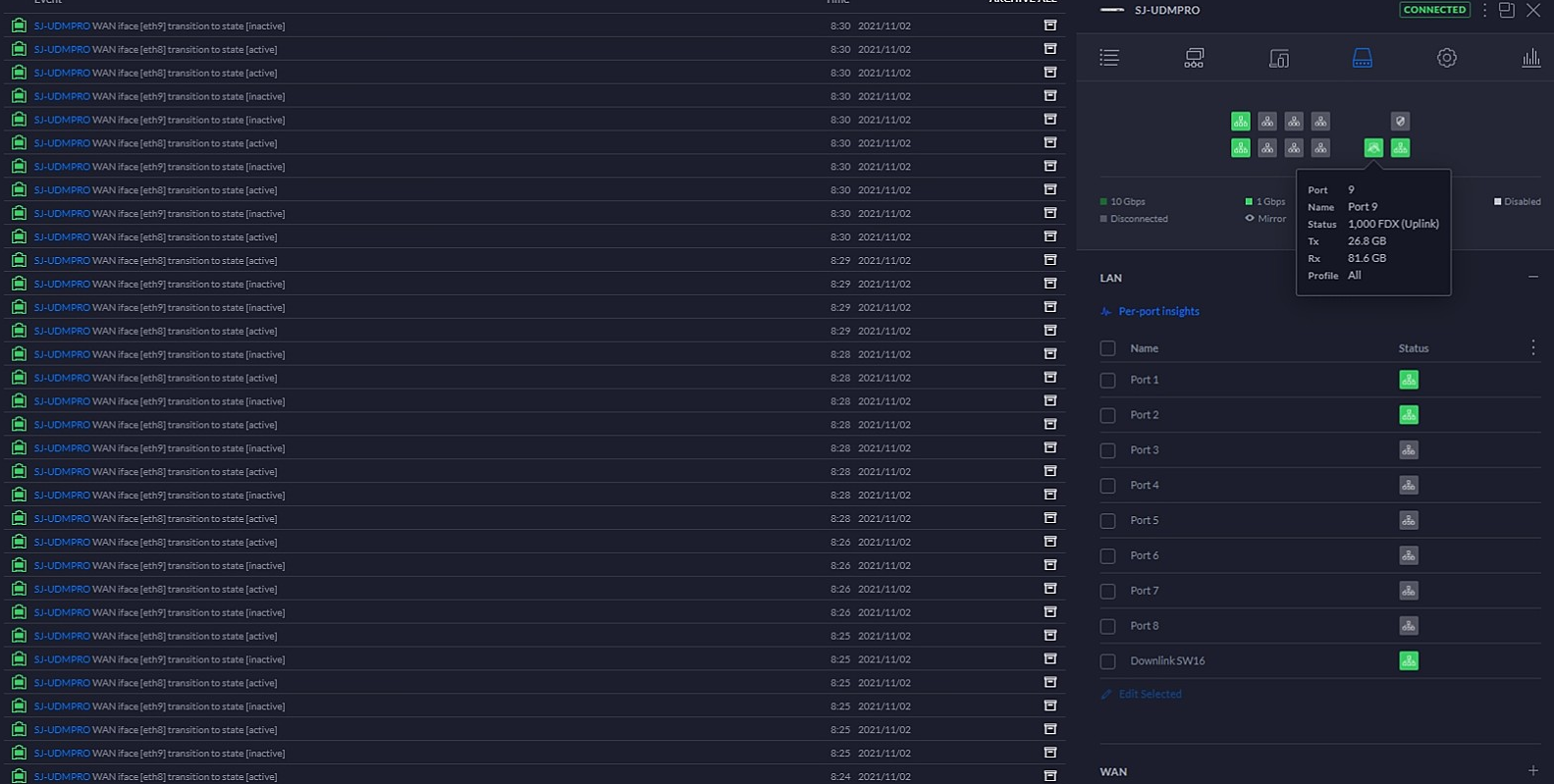
Task: Open the Devices tab icon
Action: 1278,58
